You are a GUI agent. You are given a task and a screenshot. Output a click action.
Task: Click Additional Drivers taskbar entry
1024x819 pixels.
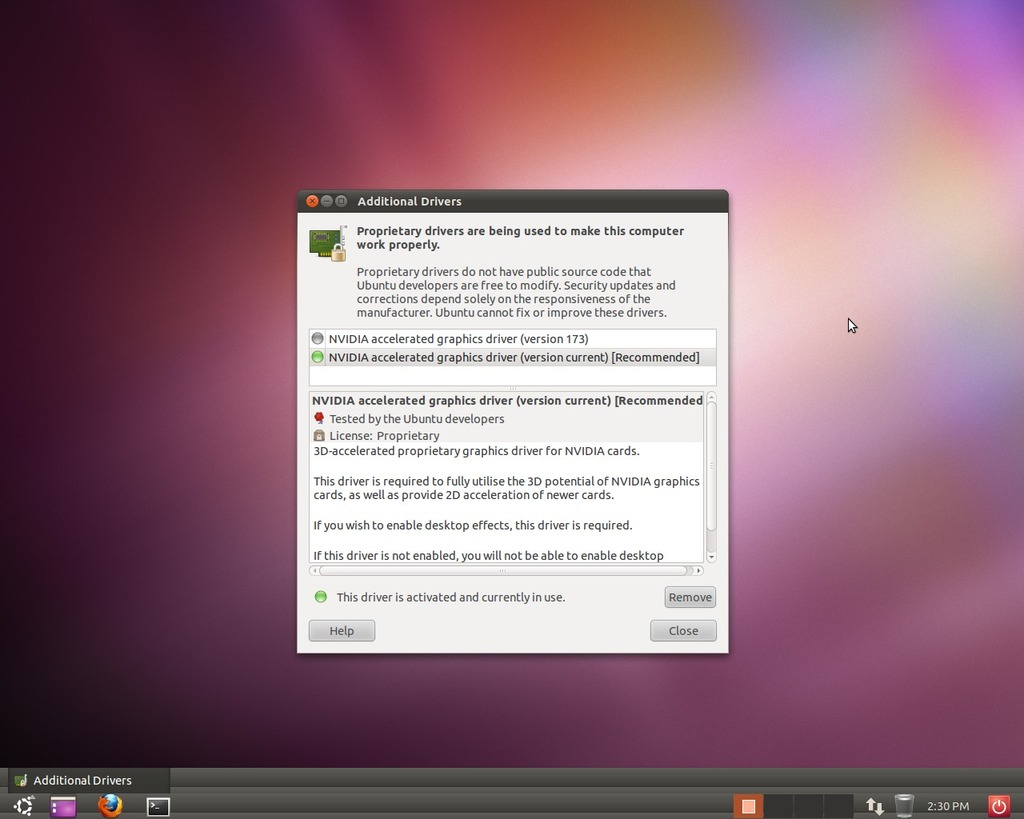[x=89, y=780]
